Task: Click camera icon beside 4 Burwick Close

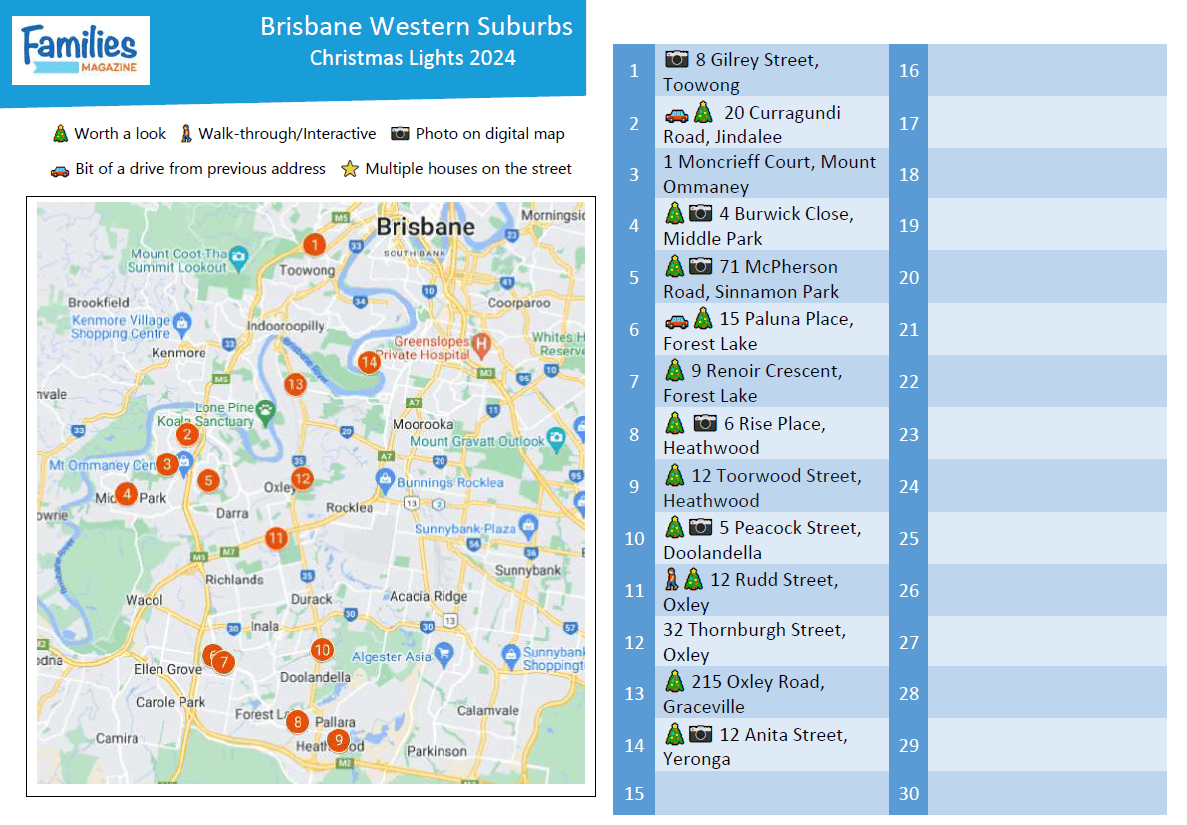Action: coord(700,213)
